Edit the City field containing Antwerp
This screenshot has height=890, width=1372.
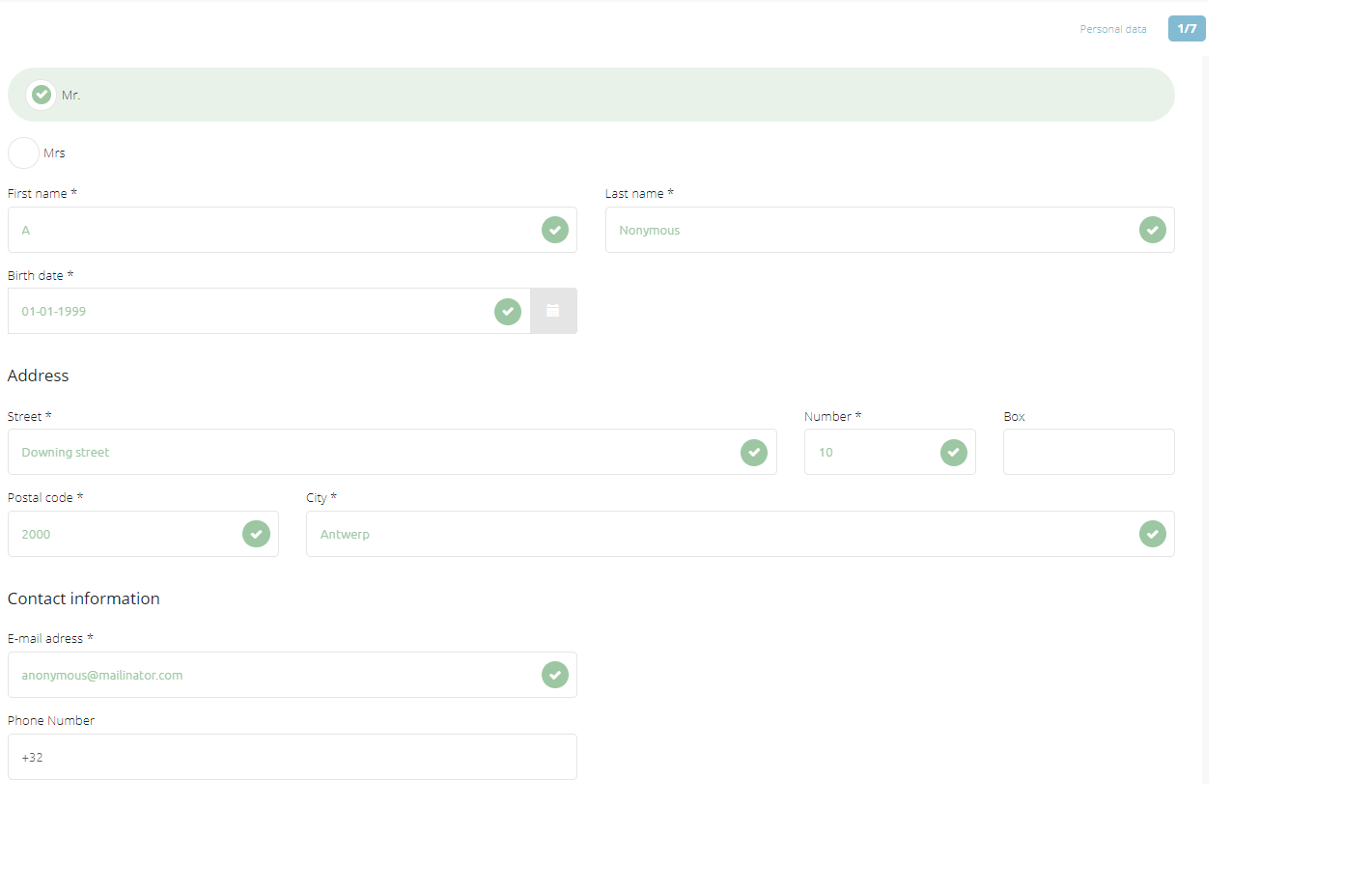[x=741, y=534]
